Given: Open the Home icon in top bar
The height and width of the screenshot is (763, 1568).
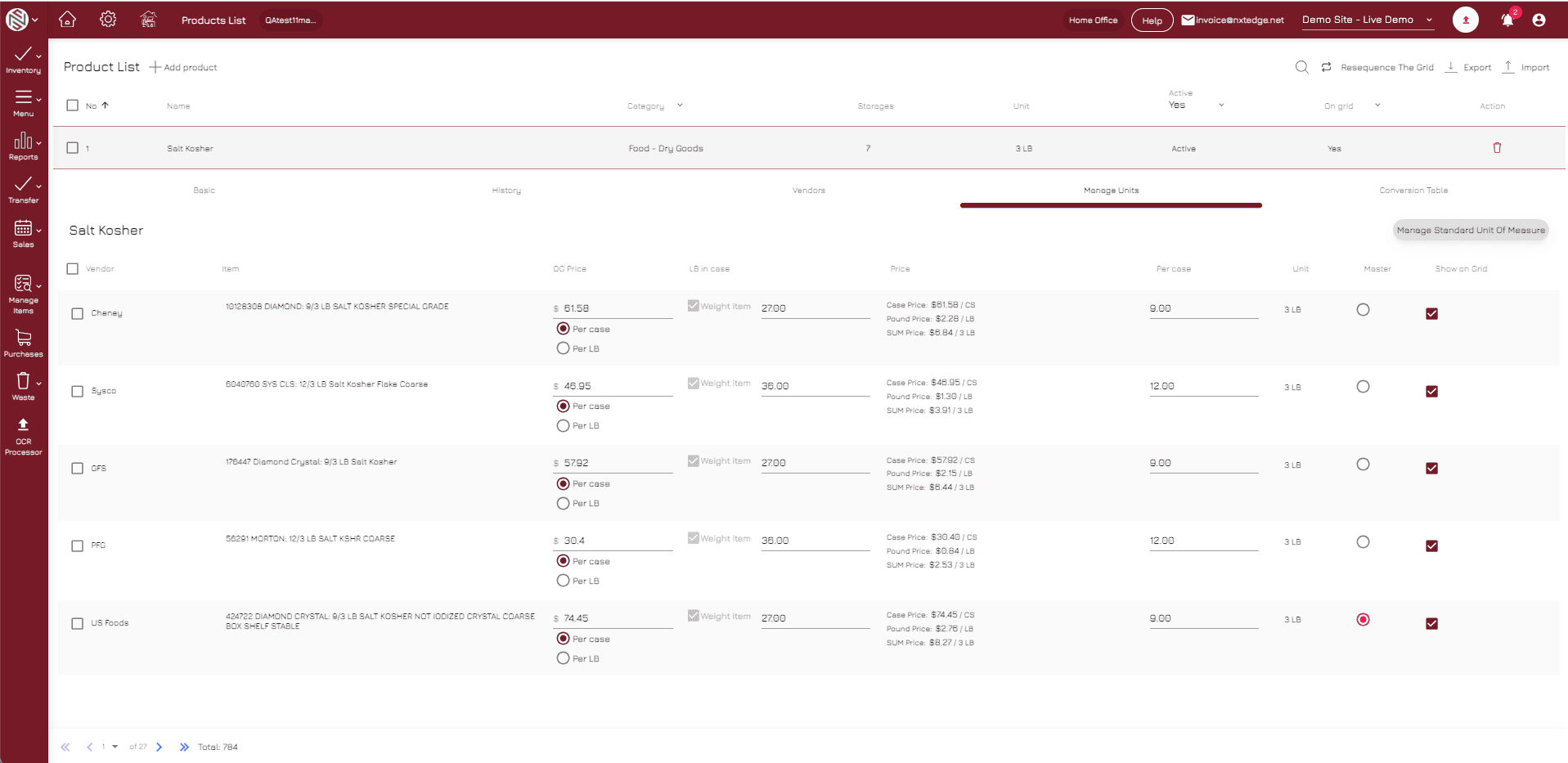Looking at the screenshot, I should coord(68,20).
